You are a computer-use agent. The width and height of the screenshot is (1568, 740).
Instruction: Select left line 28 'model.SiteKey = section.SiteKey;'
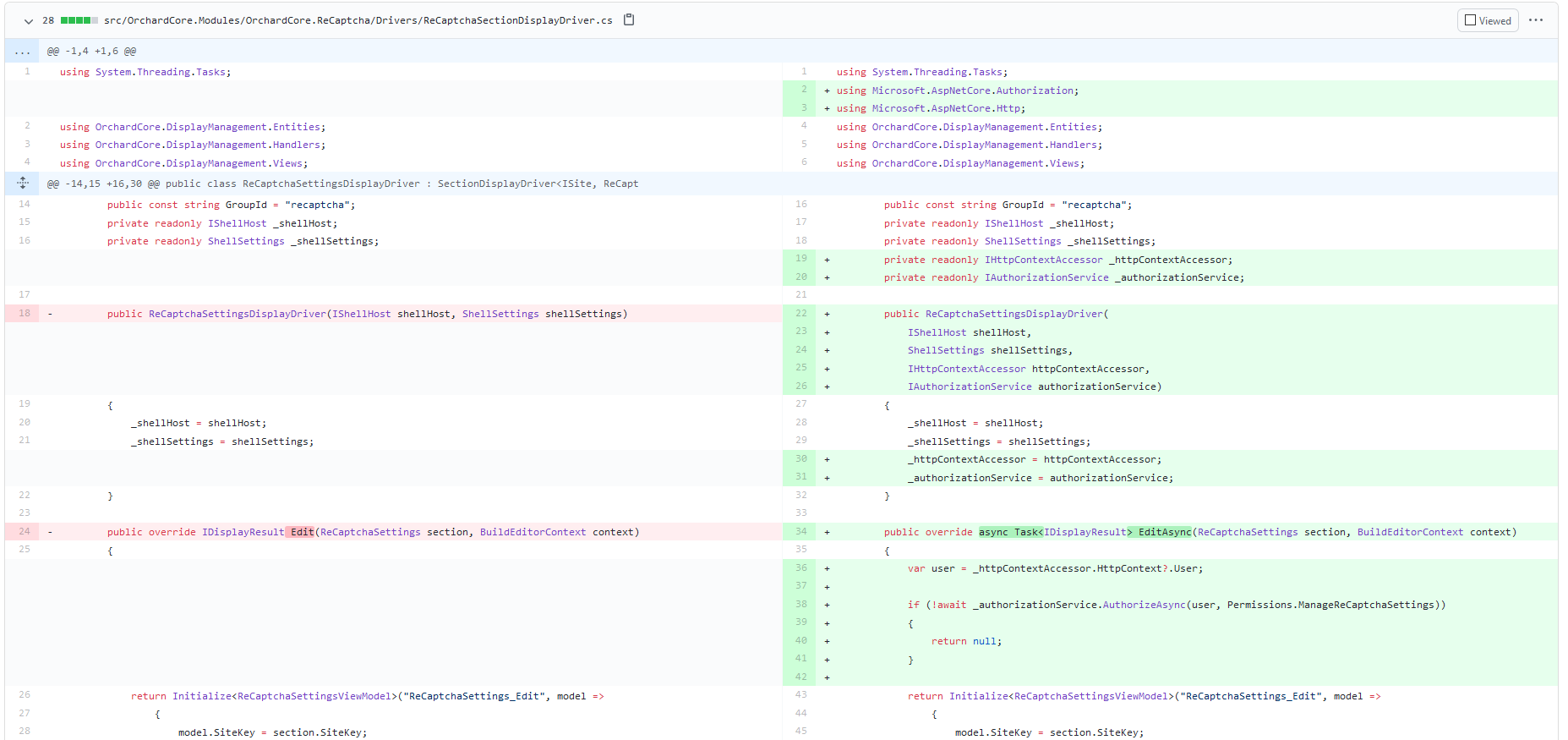[x=272, y=732]
